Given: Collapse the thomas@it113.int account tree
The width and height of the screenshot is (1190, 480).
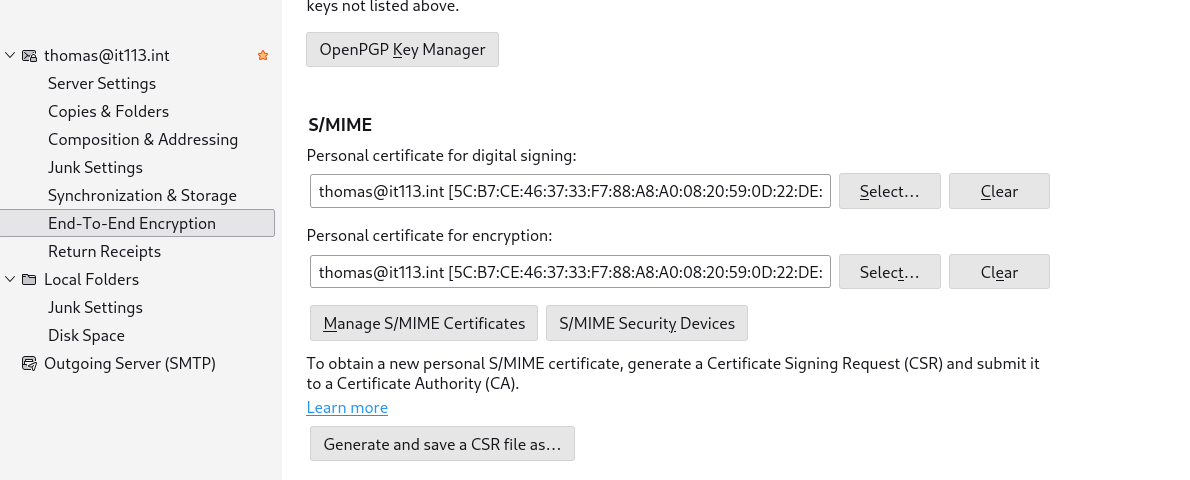Looking at the screenshot, I should [x=10, y=56].
